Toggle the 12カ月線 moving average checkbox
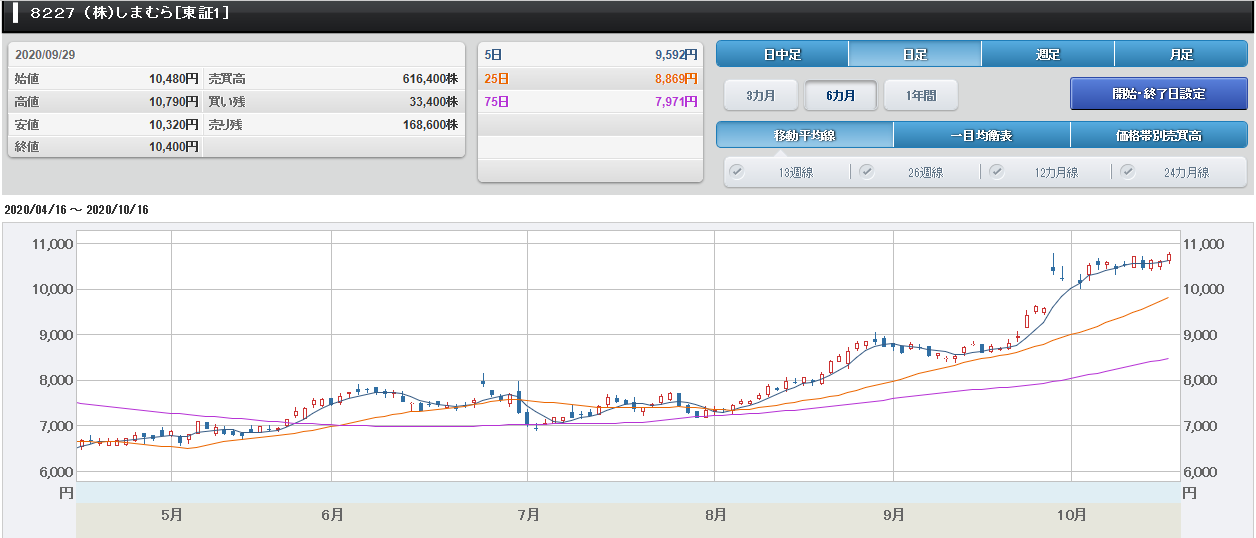Viewport: 1256px width, 538px height. pos(996,171)
